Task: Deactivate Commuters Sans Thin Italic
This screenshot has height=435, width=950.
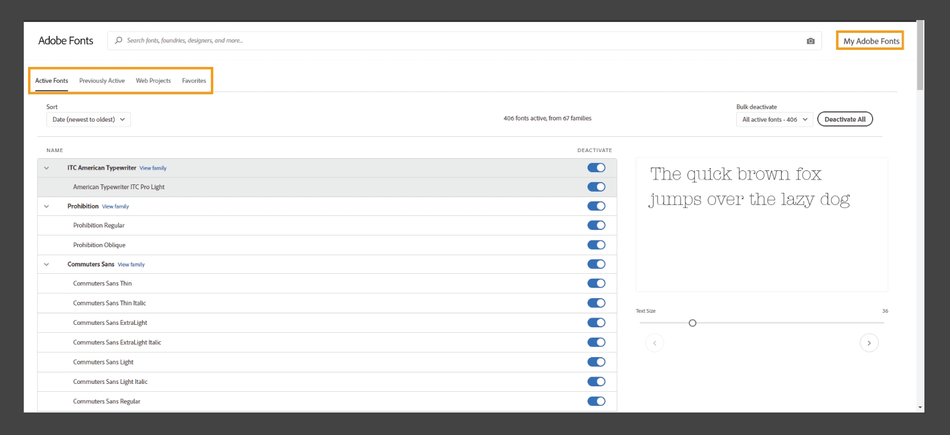Action: (x=596, y=303)
